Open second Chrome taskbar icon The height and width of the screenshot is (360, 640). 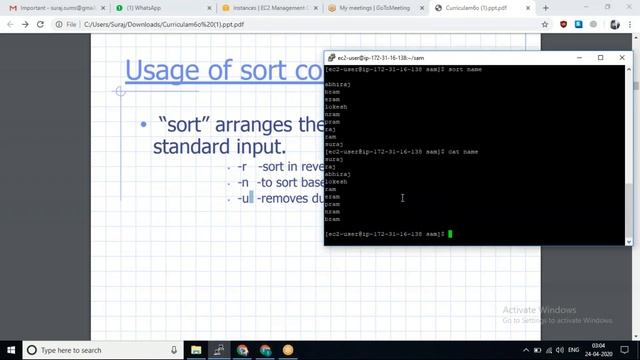(265, 350)
